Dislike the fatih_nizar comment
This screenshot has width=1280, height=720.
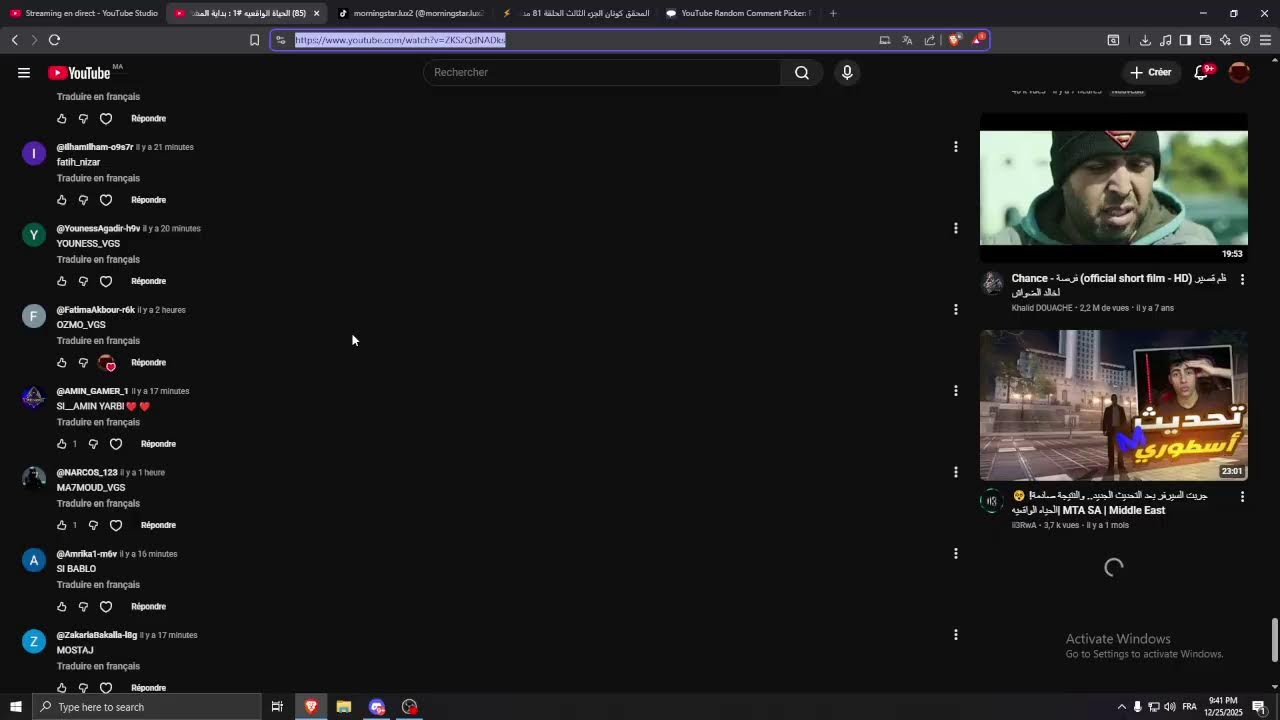click(x=83, y=200)
